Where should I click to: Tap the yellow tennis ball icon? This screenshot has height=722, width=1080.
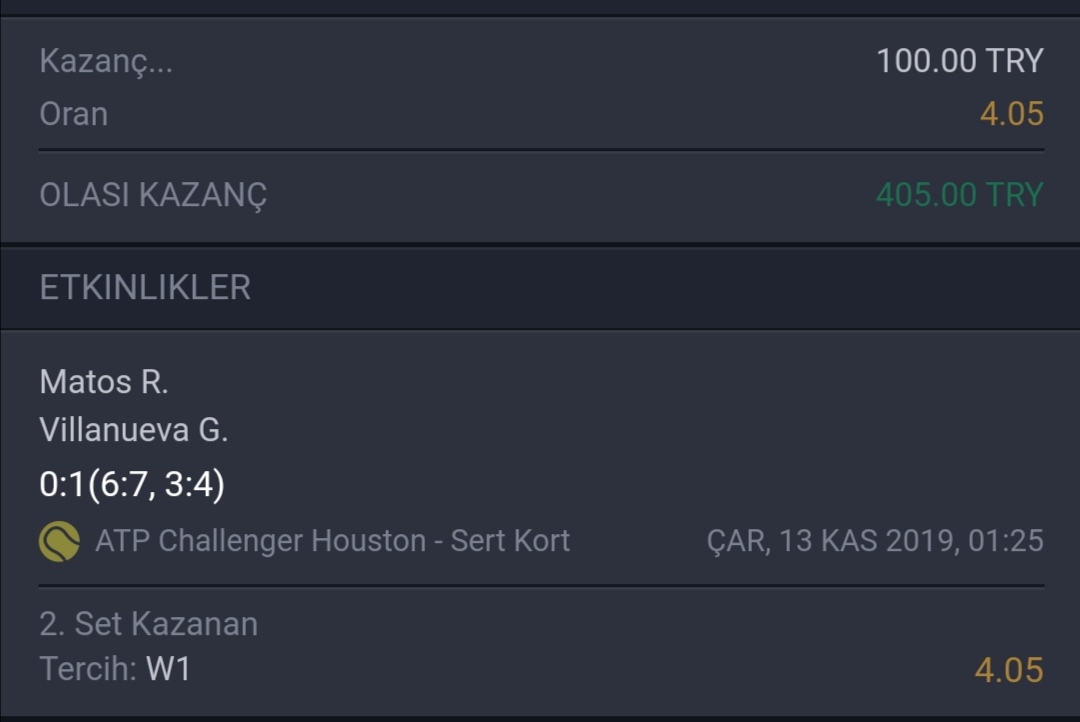tap(59, 541)
